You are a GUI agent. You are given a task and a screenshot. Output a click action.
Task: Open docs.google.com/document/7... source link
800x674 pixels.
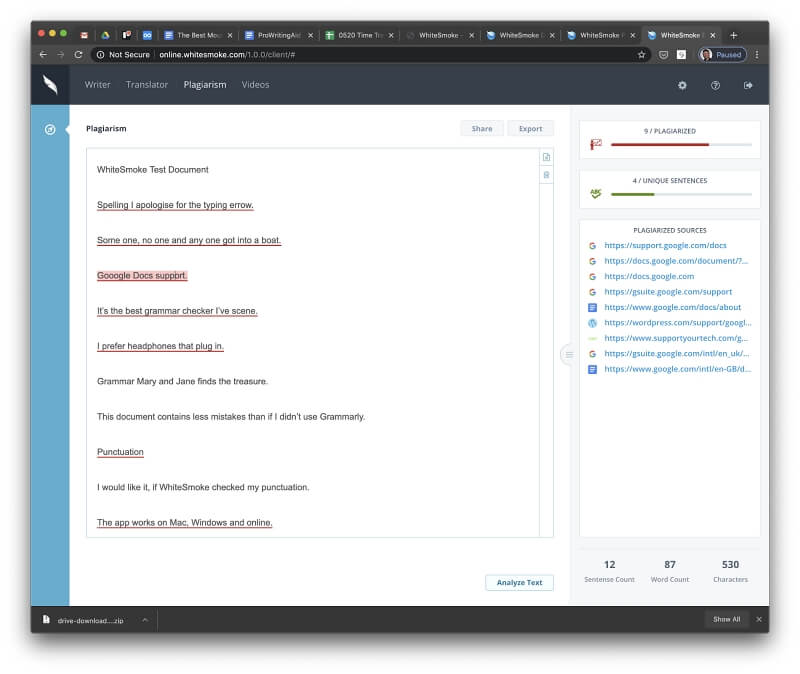click(676, 261)
